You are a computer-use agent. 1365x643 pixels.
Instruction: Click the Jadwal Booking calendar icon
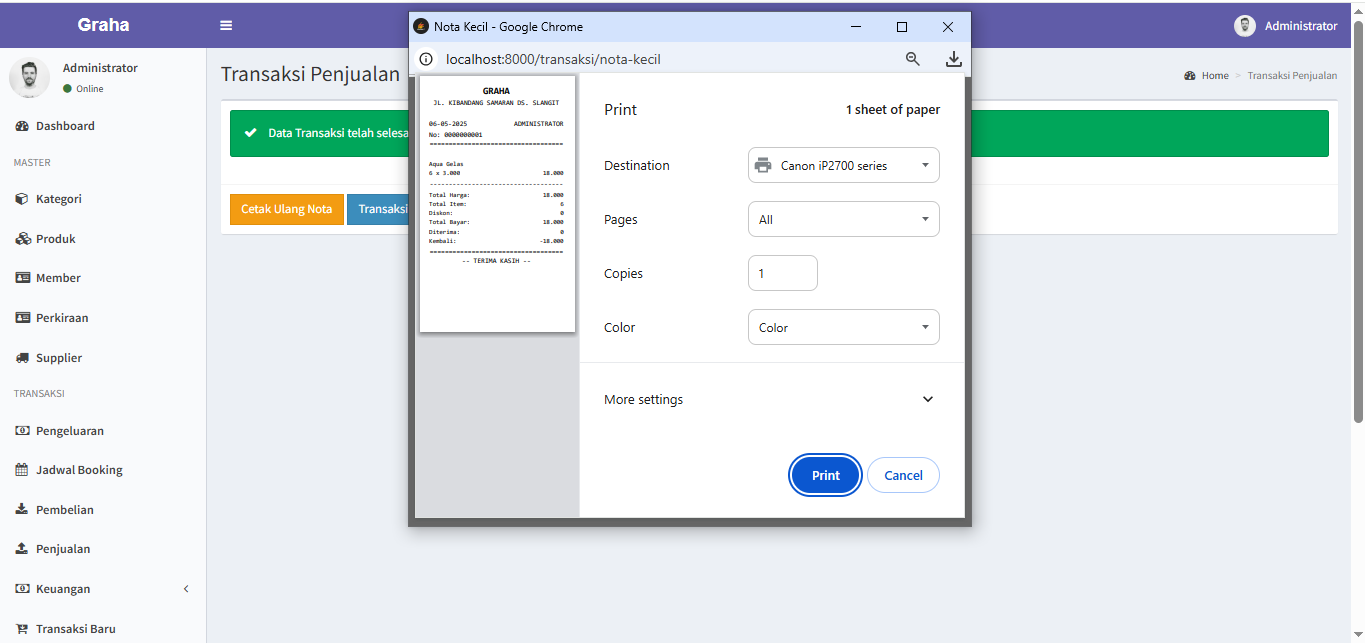point(22,470)
